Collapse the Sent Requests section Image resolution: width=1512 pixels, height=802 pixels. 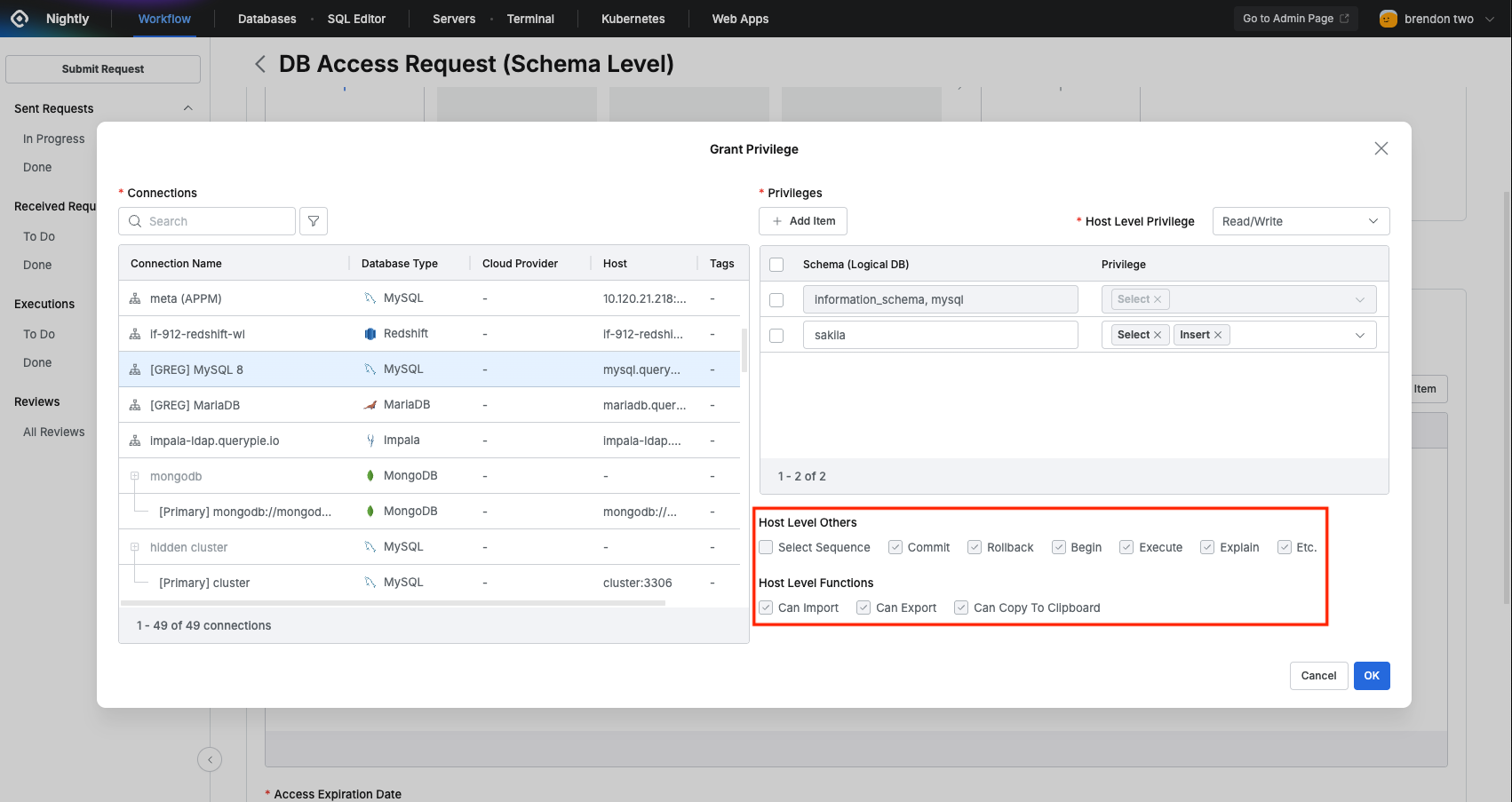(187, 108)
